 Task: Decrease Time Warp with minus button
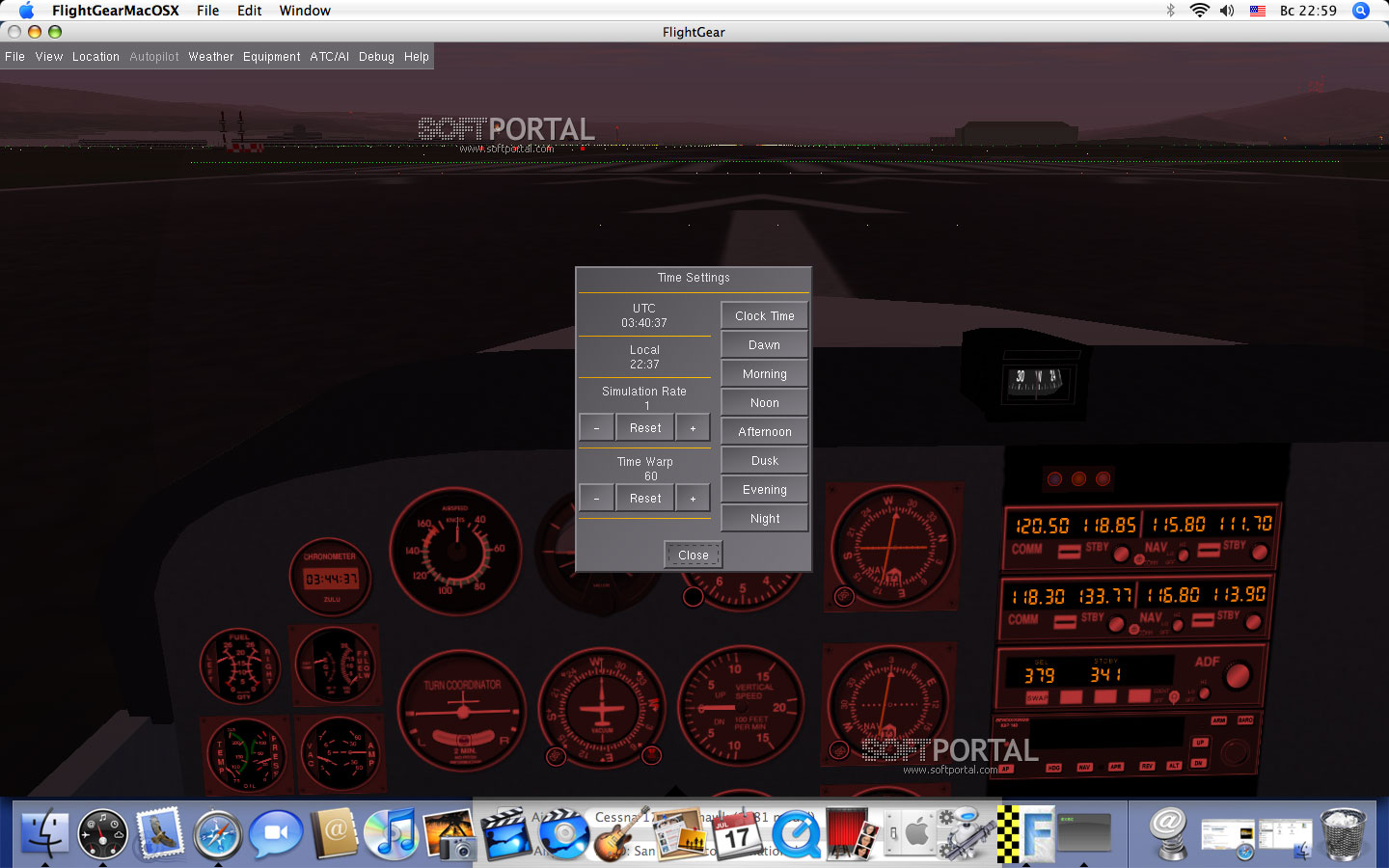(596, 498)
